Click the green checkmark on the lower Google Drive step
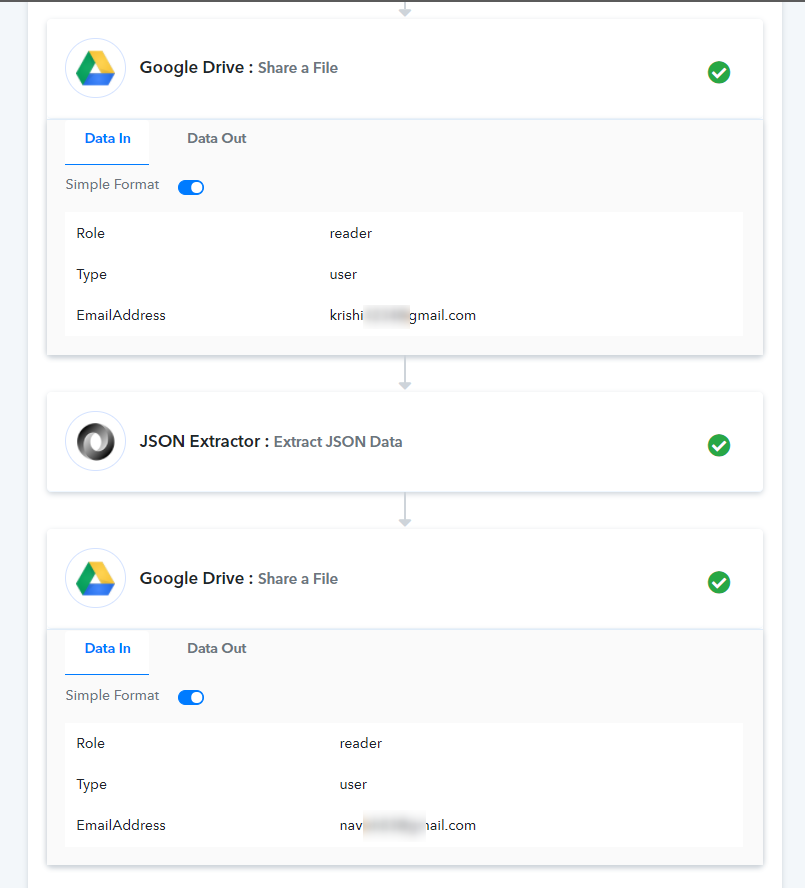The height and width of the screenshot is (888, 805). 718,582
